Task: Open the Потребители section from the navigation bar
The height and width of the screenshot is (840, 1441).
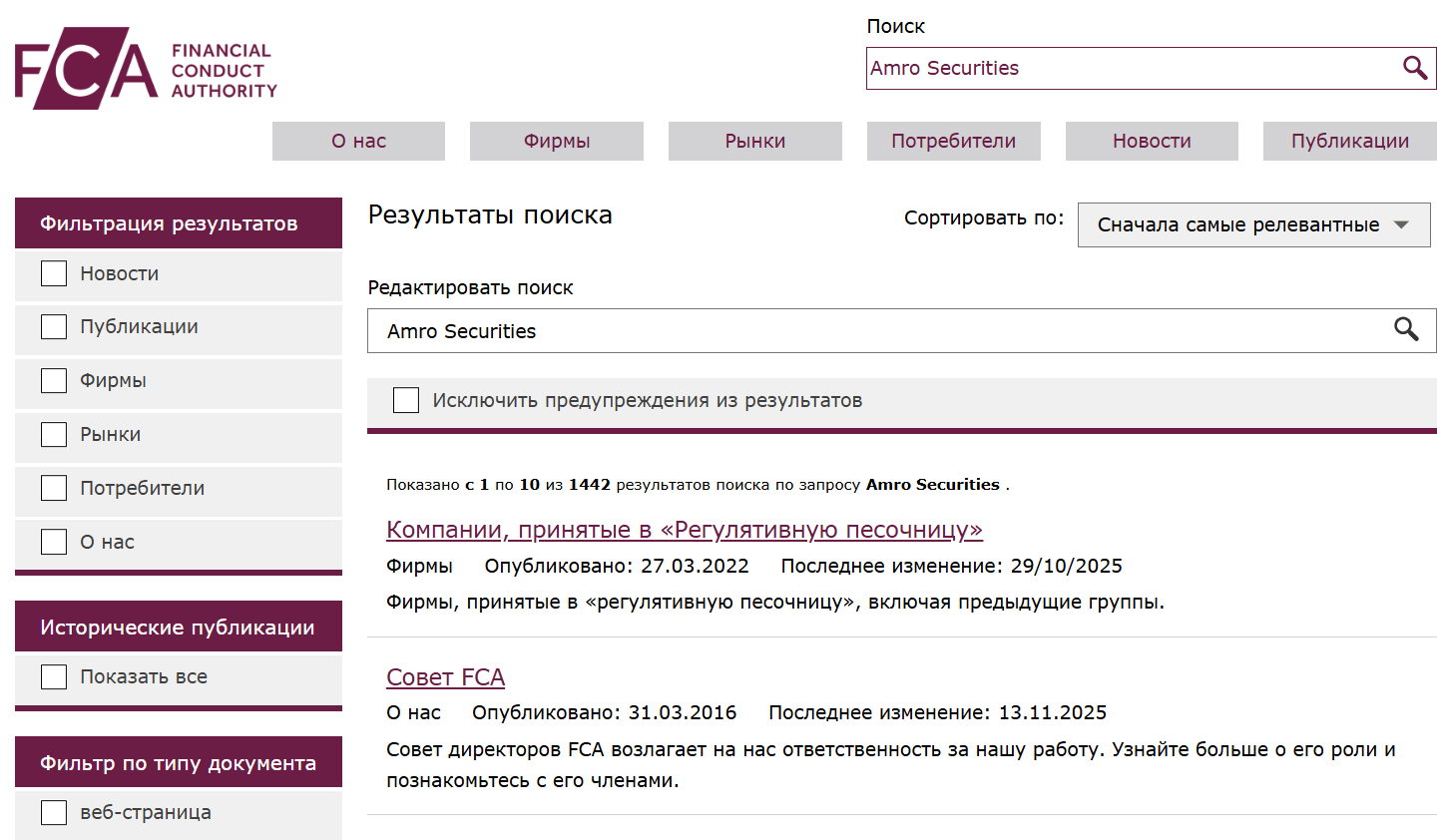Action: point(953,141)
